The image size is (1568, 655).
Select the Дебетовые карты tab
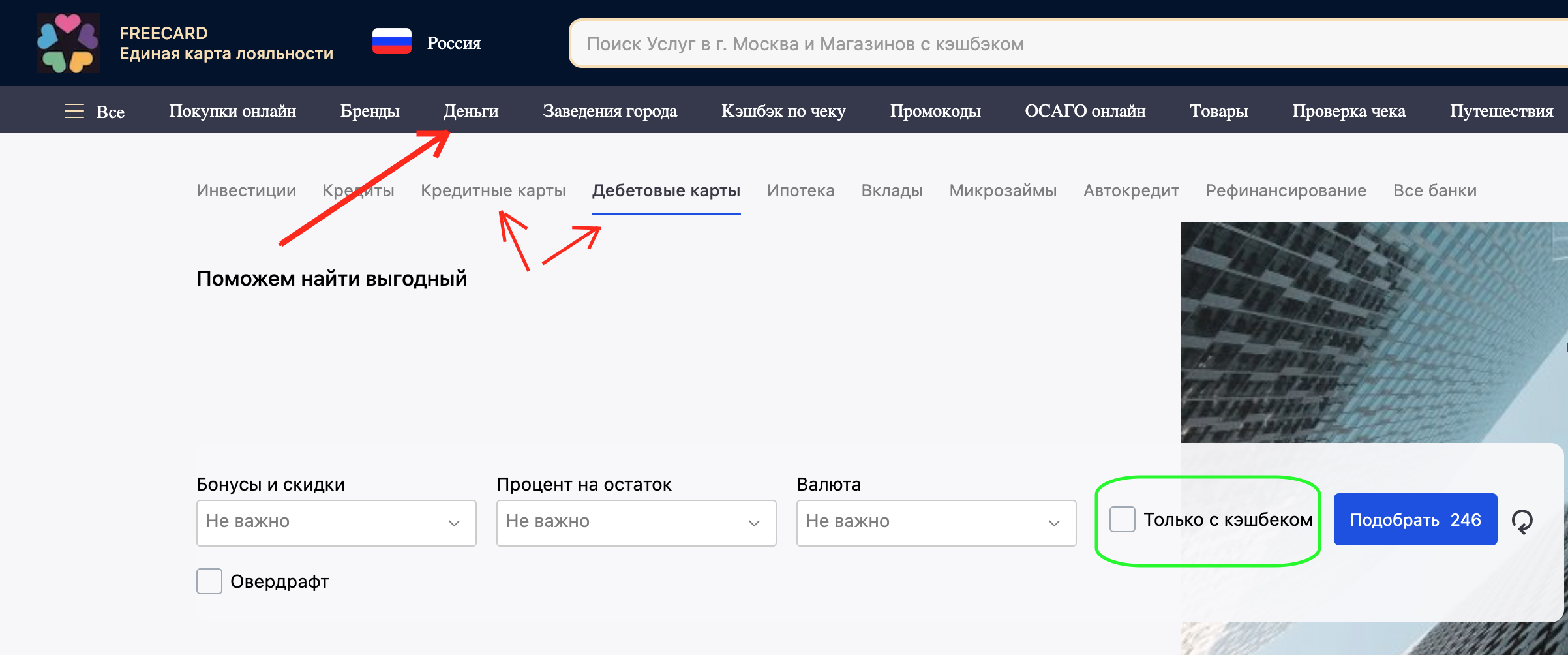pos(666,190)
